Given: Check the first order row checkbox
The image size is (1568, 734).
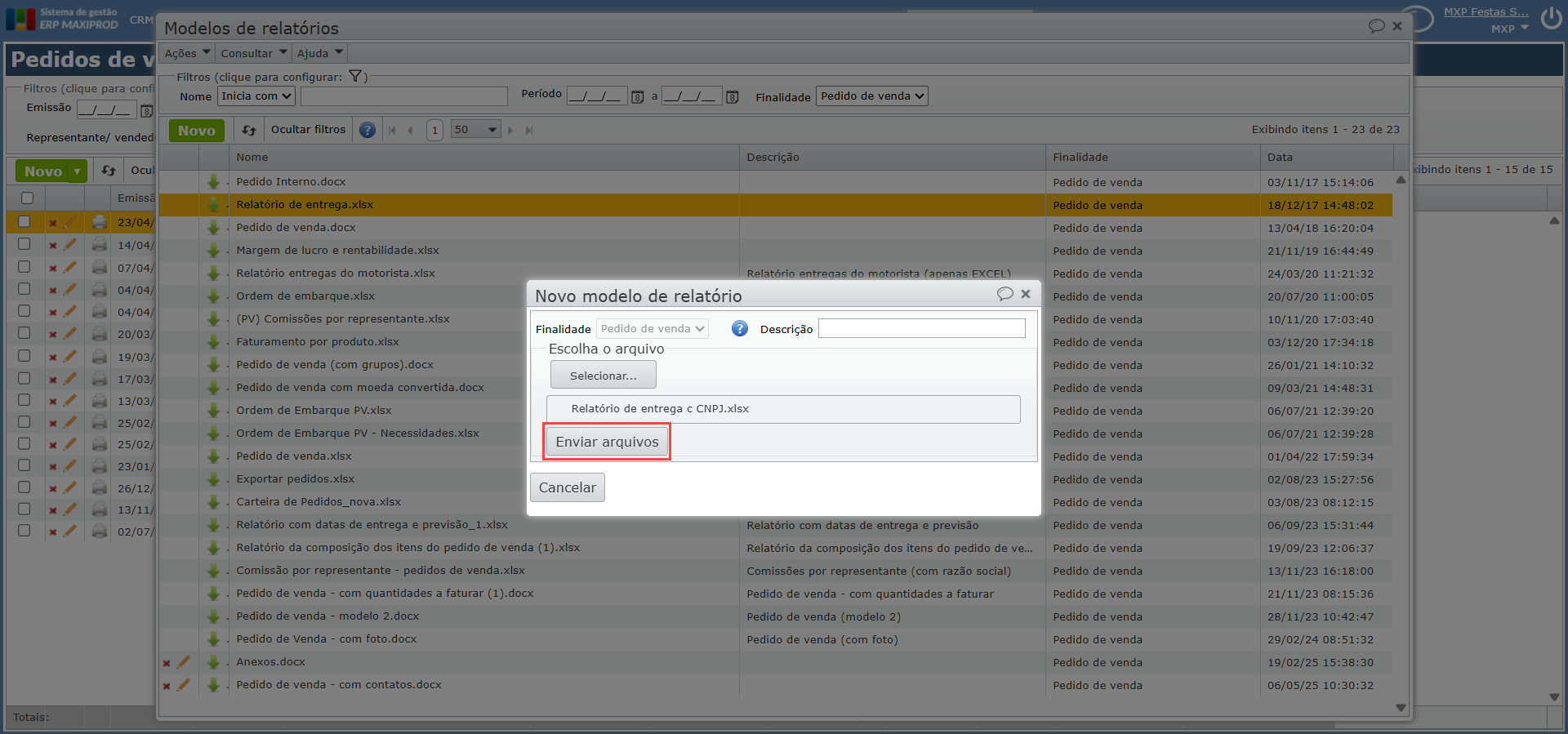Looking at the screenshot, I should click(24, 221).
